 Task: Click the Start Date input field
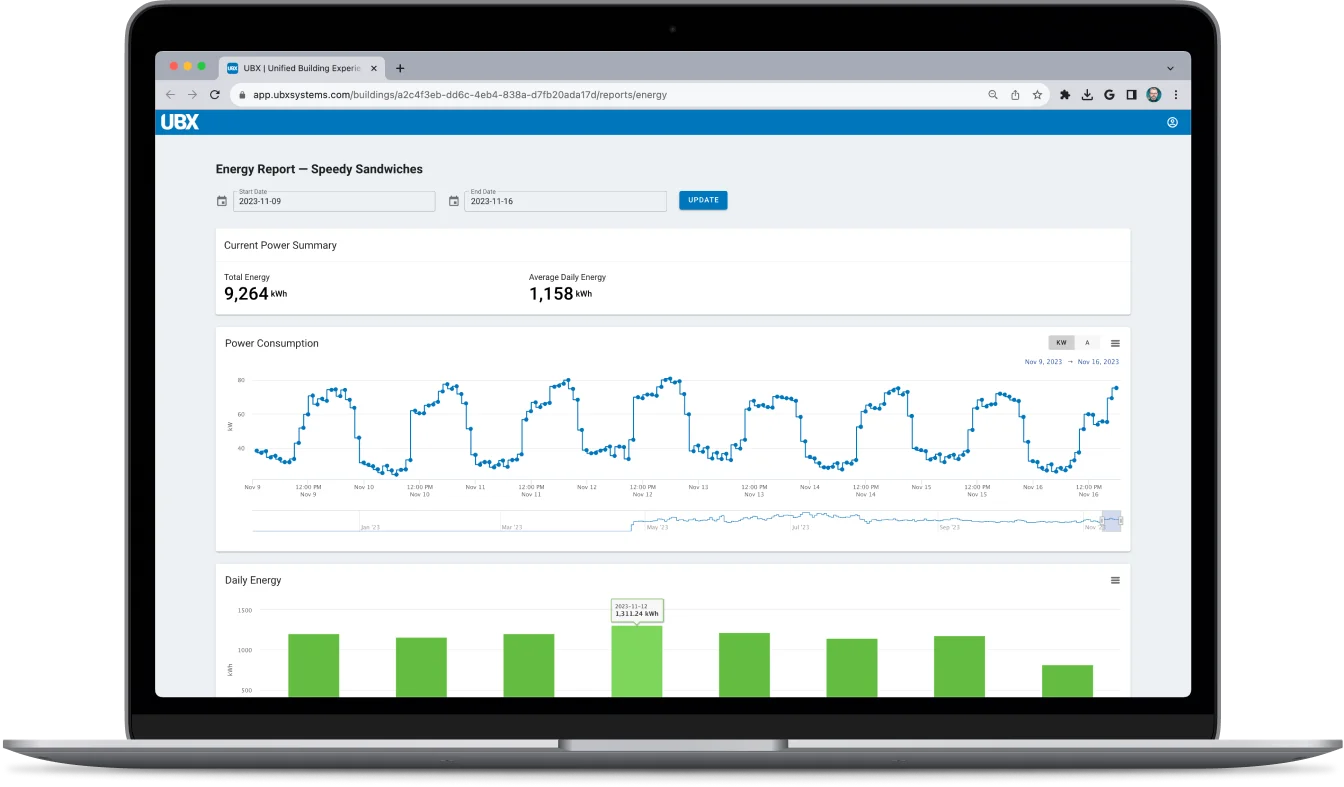(334, 201)
